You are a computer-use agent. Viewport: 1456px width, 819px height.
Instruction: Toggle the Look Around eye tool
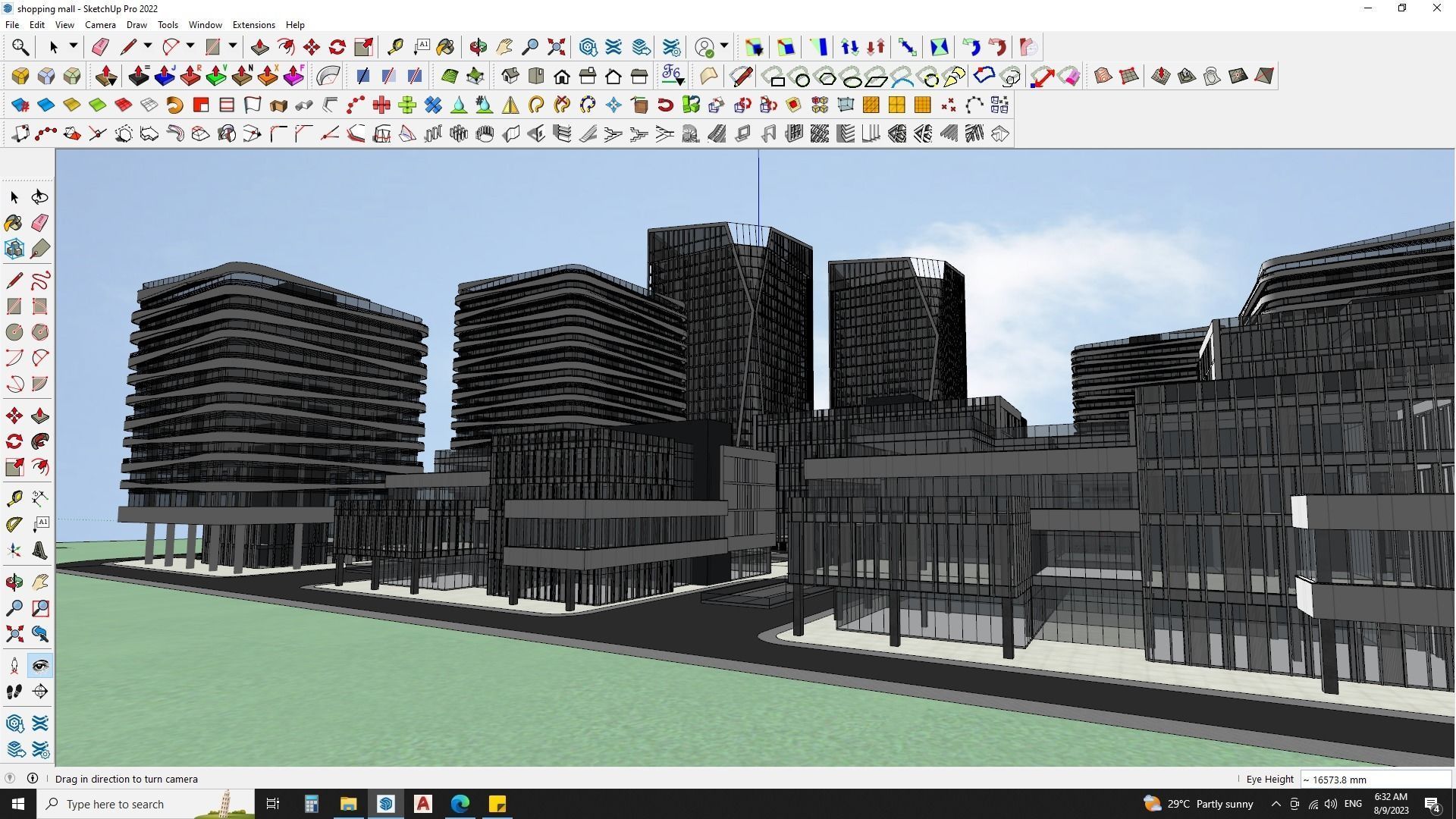click(40, 666)
